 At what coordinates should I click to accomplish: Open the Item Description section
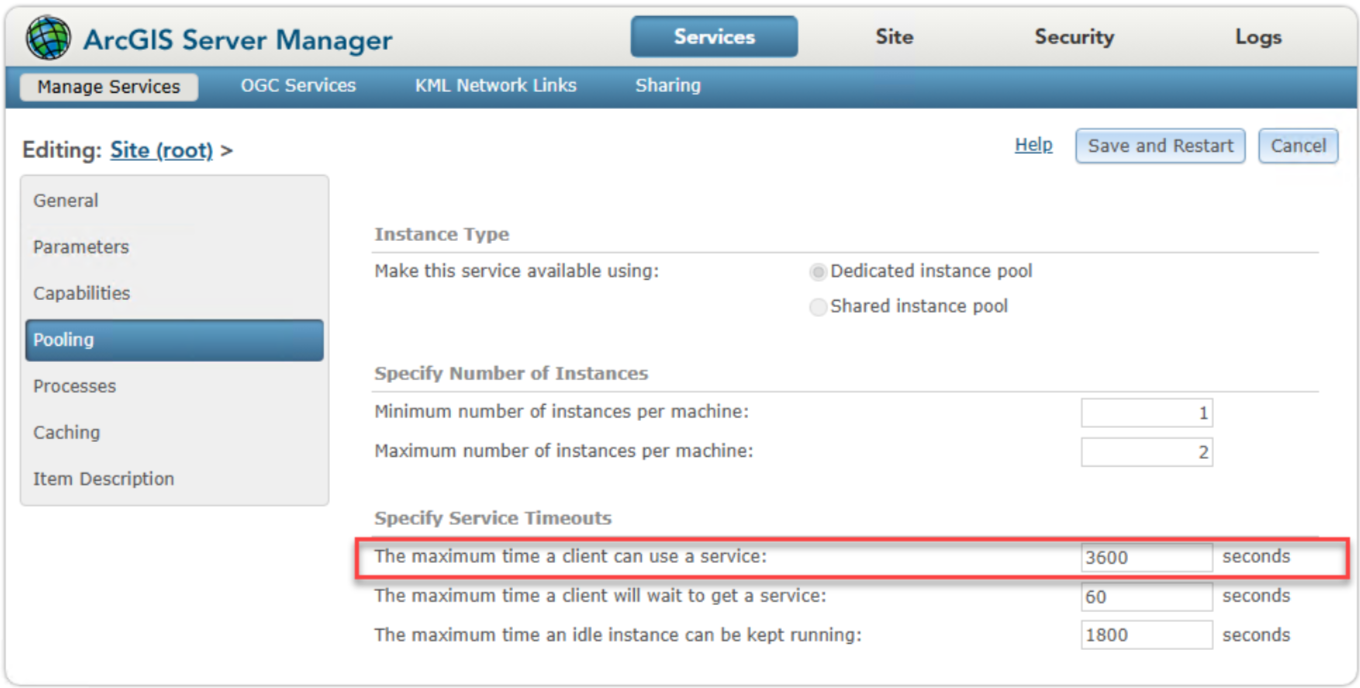point(173,479)
